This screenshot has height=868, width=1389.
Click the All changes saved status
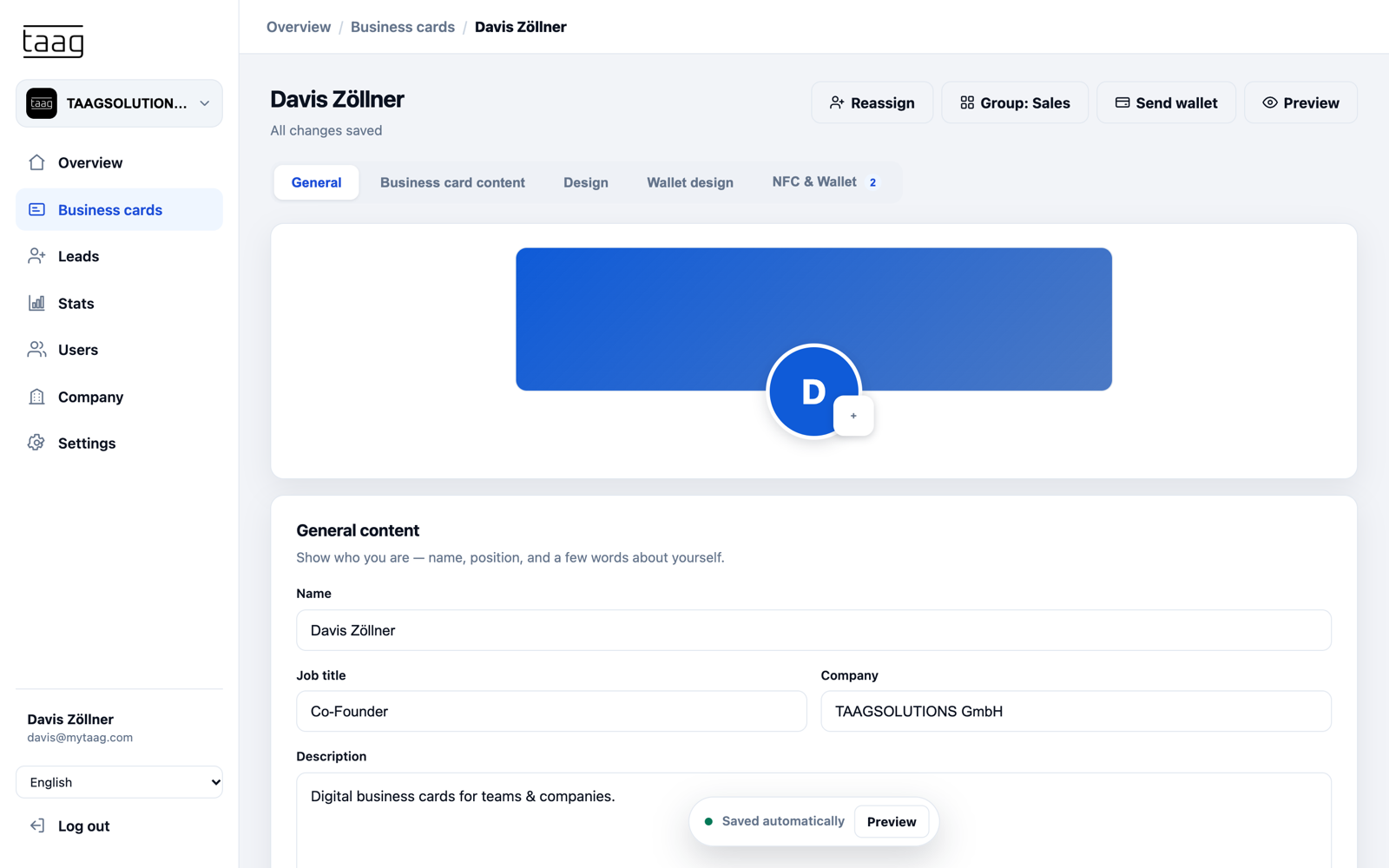(326, 130)
